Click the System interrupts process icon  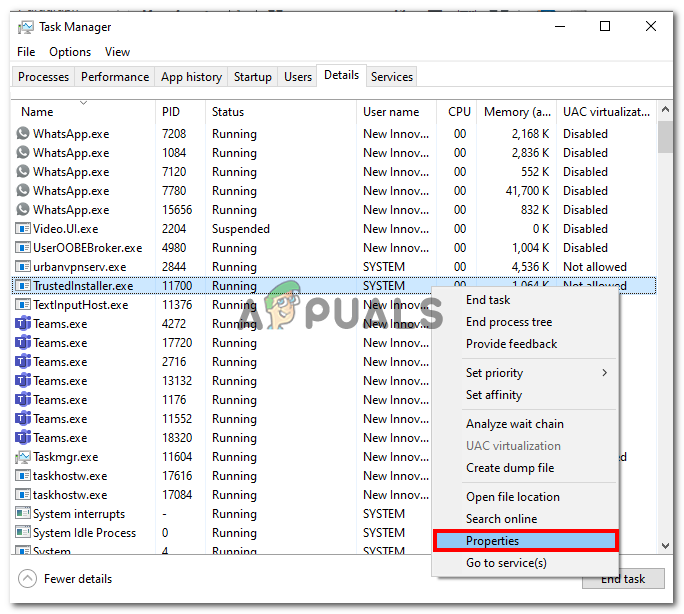[23, 513]
